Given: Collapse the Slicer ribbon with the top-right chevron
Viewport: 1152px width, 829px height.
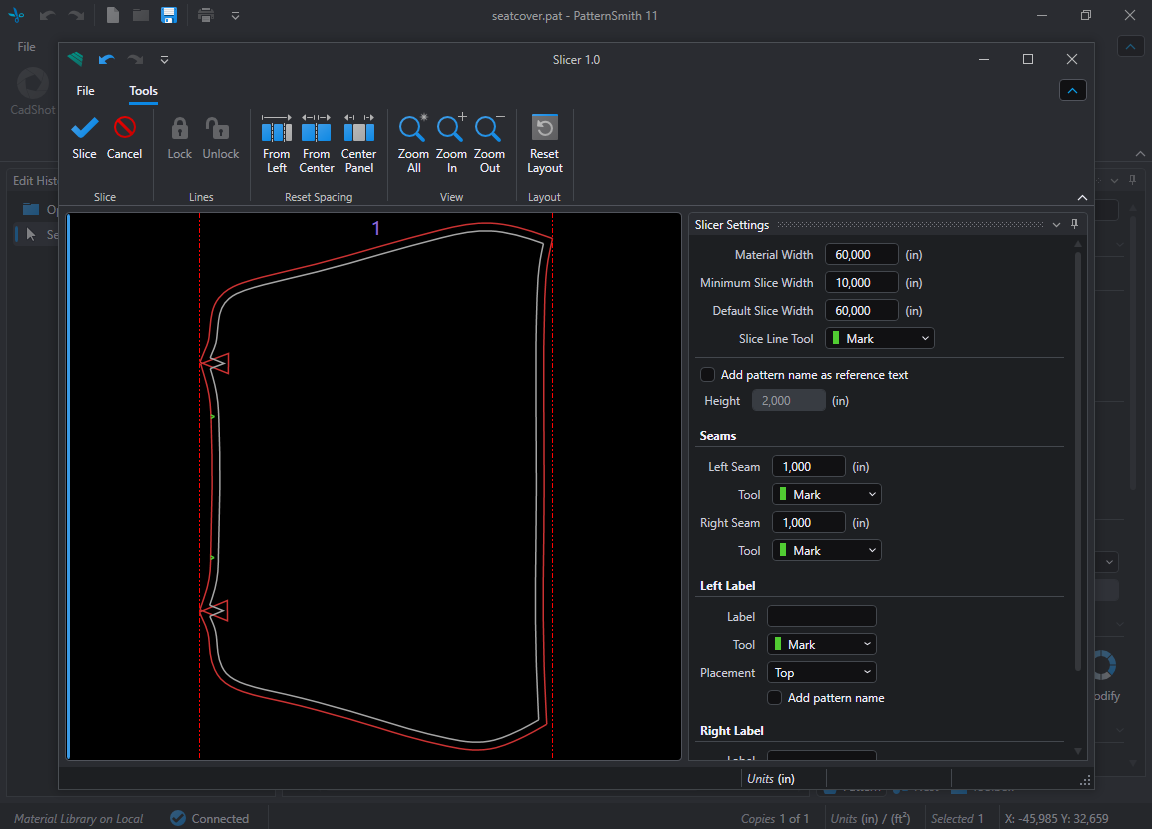Looking at the screenshot, I should [x=1073, y=90].
